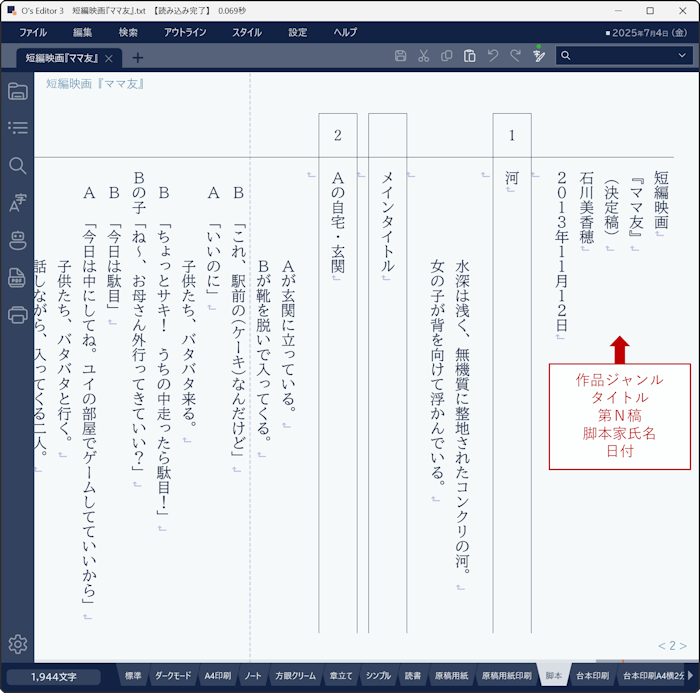Viewport: 700px width, 693px height.
Task: Add a new tab with plus icon
Action: pos(138,58)
